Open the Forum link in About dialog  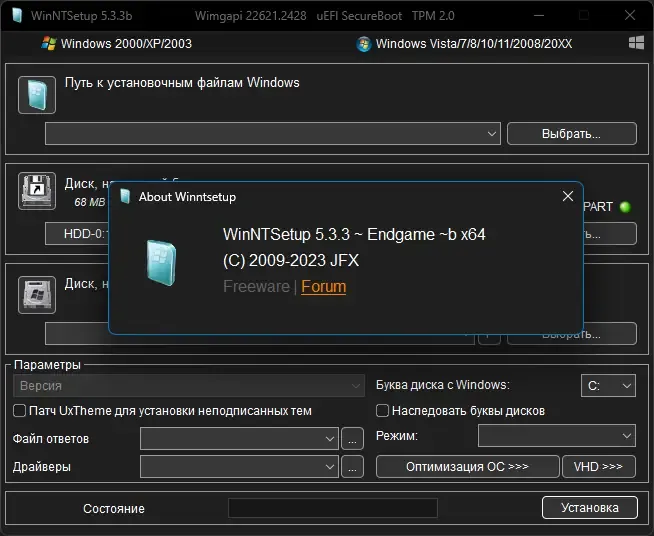click(324, 287)
